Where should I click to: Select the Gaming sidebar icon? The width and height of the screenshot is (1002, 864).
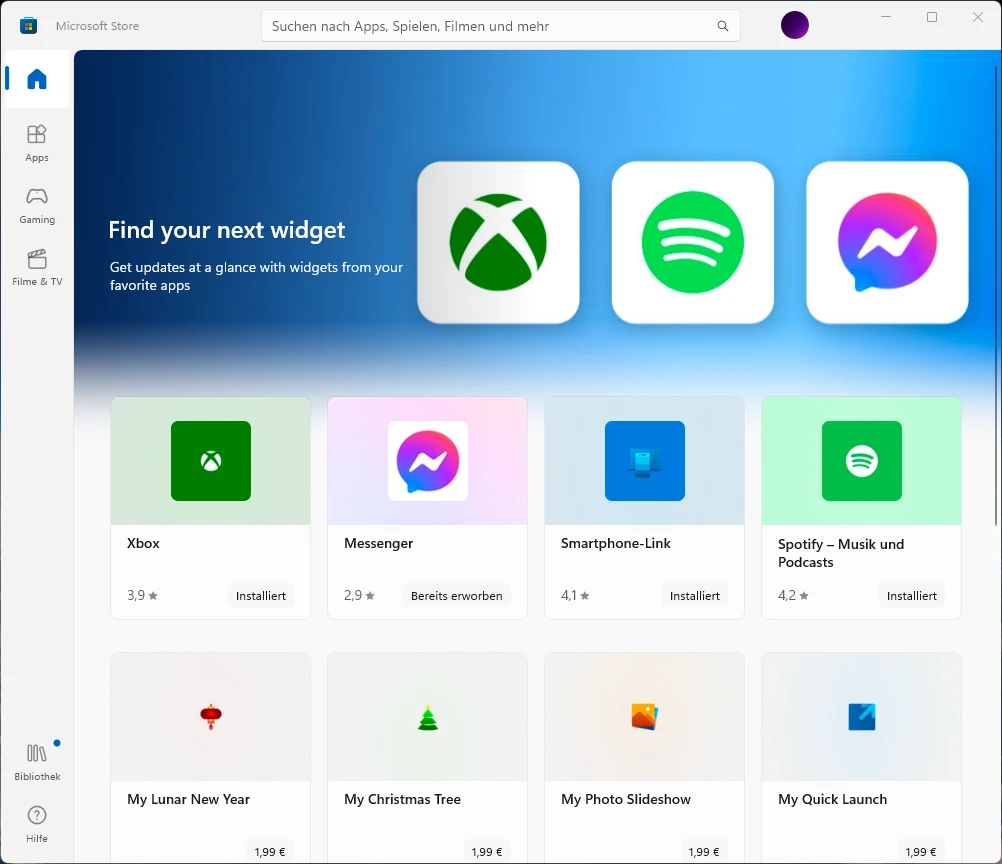click(x=36, y=205)
